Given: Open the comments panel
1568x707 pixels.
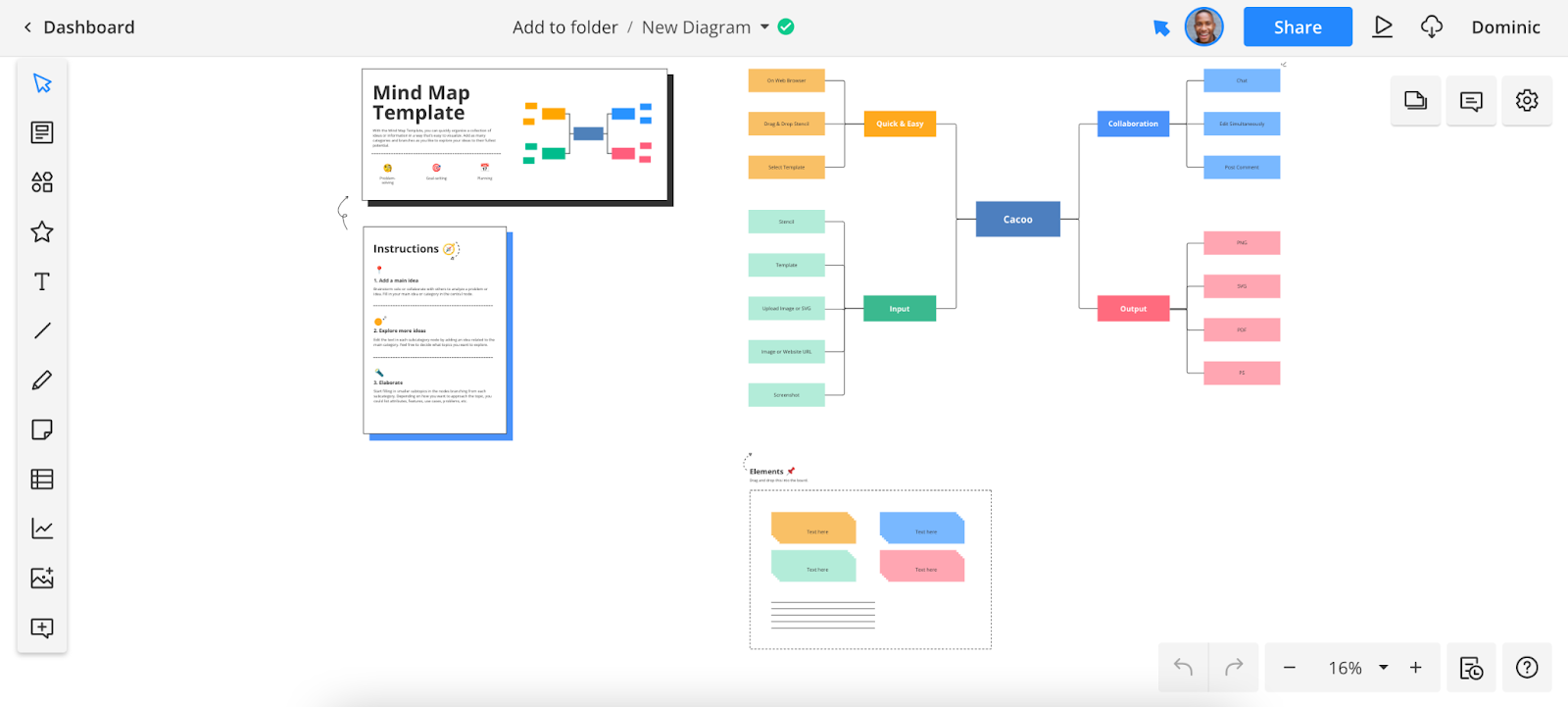Looking at the screenshot, I should pyautogui.click(x=1471, y=101).
